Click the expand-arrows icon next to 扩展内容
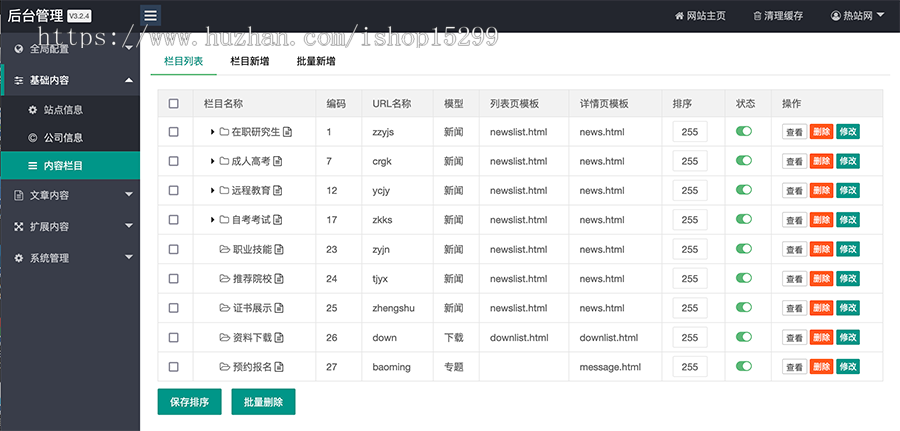The height and width of the screenshot is (431, 900). click(x=19, y=227)
